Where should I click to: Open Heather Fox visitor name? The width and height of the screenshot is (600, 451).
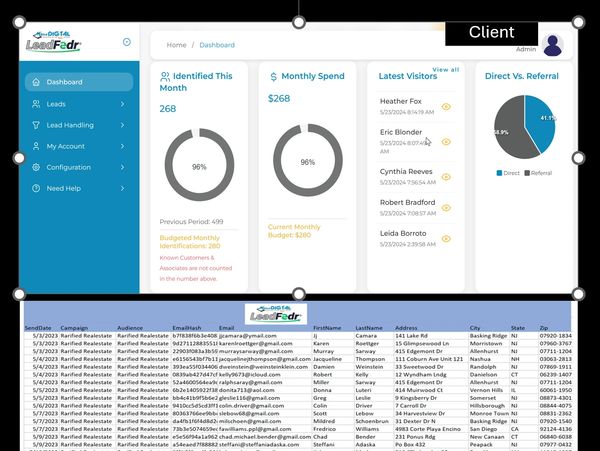[x=400, y=101]
